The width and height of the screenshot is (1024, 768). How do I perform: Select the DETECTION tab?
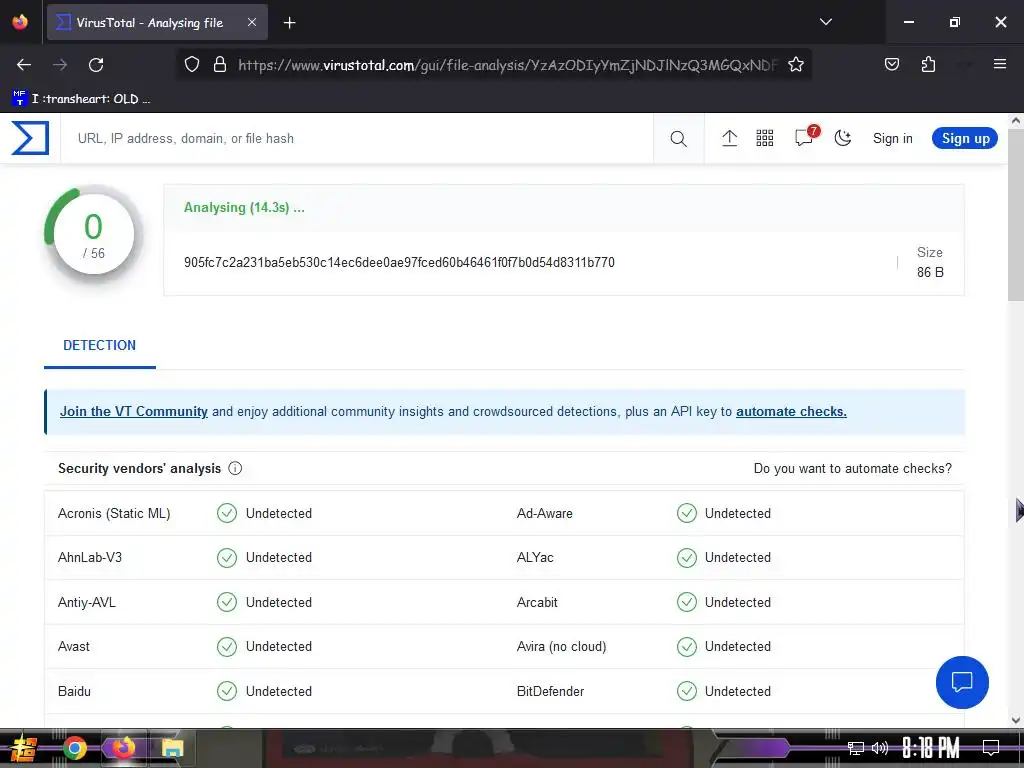pos(99,345)
